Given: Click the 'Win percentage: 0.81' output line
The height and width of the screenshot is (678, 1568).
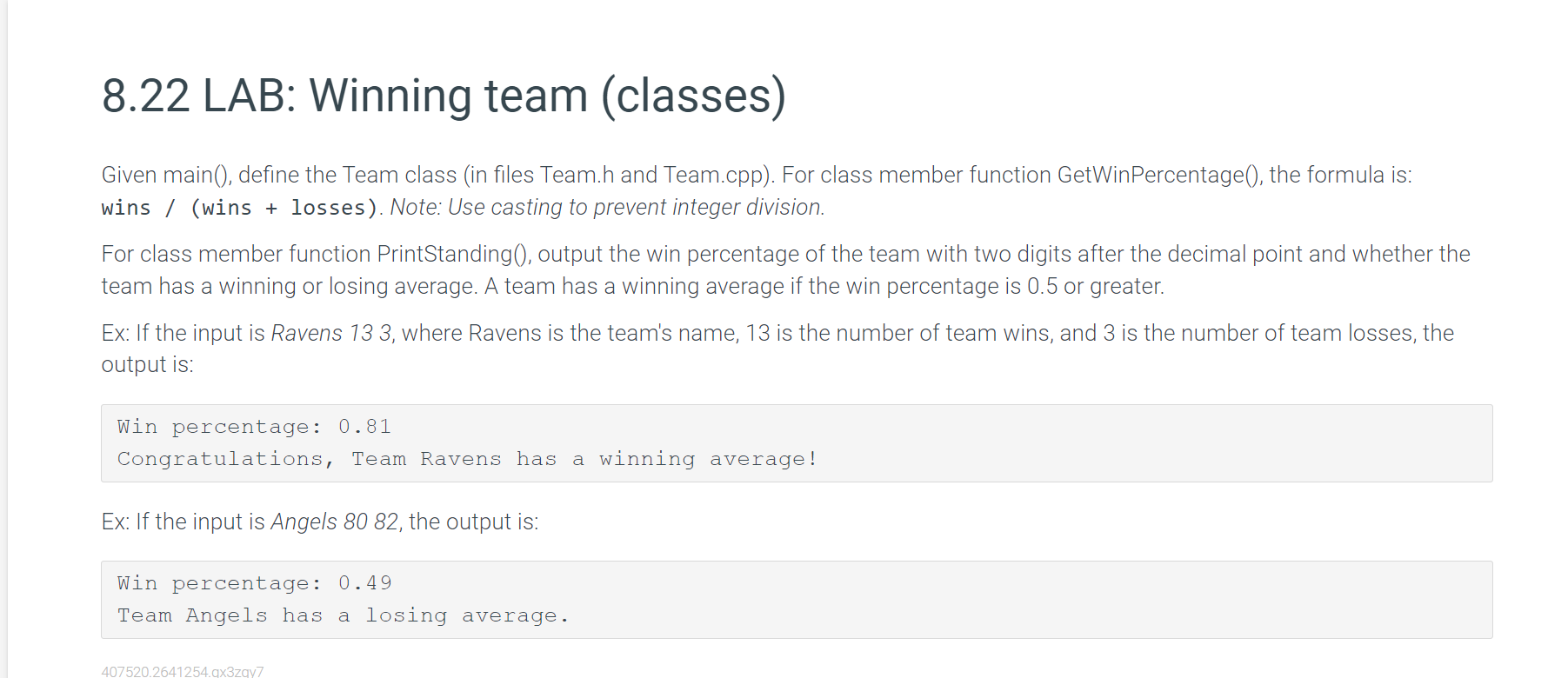Looking at the screenshot, I should [254, 427].
